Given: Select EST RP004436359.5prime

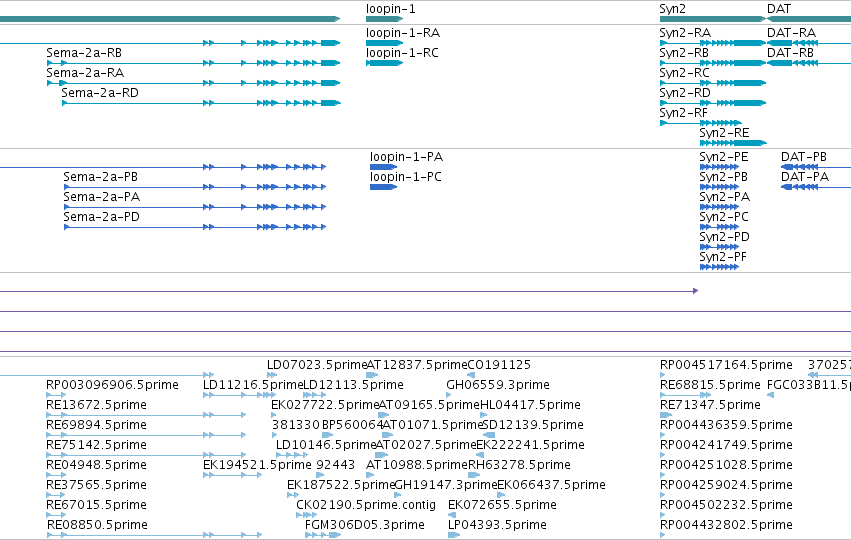Looking at the screenshot, I should pos(726,425).
